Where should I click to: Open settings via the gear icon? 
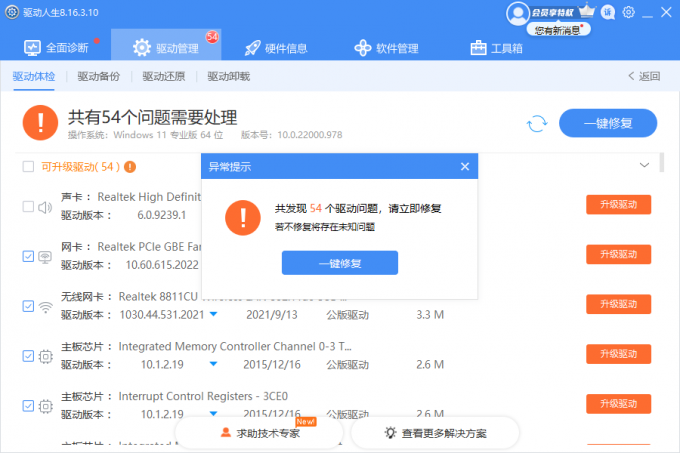click(629, 12)
